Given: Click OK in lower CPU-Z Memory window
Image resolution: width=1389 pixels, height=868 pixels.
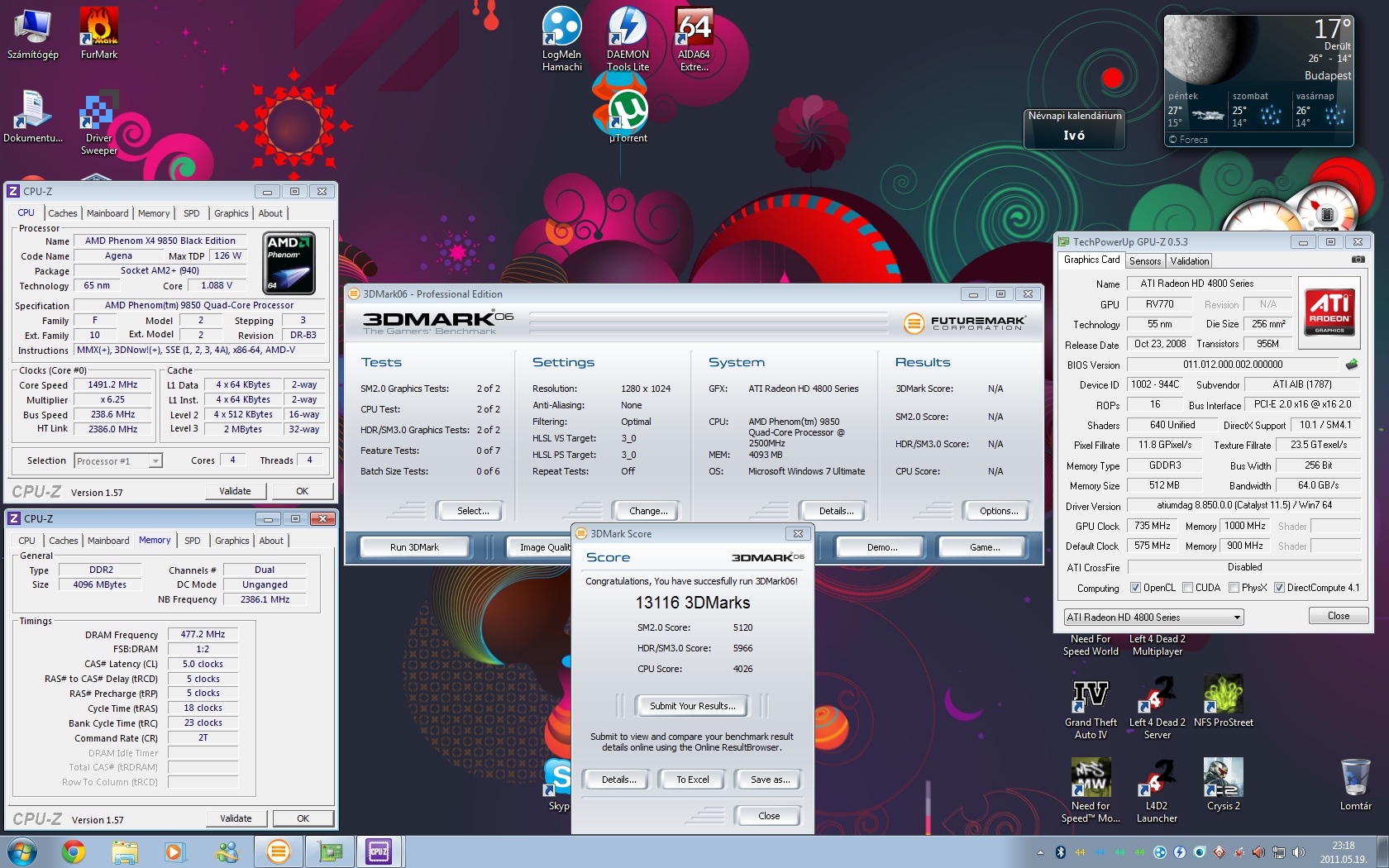Looking at the screenshot, I should (x=303, y=818).
